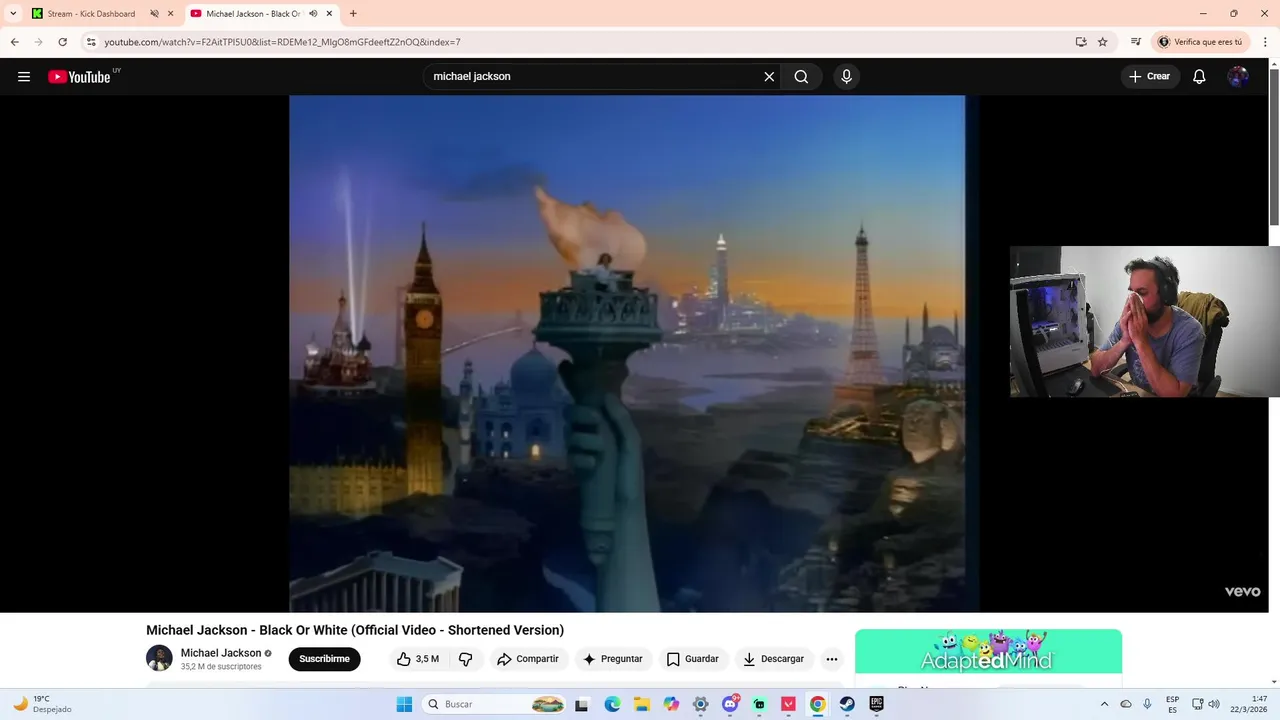Close the Stream - Kick Dashboard tab
This screenshot has height=720, width=1280.
click(171, 14)
